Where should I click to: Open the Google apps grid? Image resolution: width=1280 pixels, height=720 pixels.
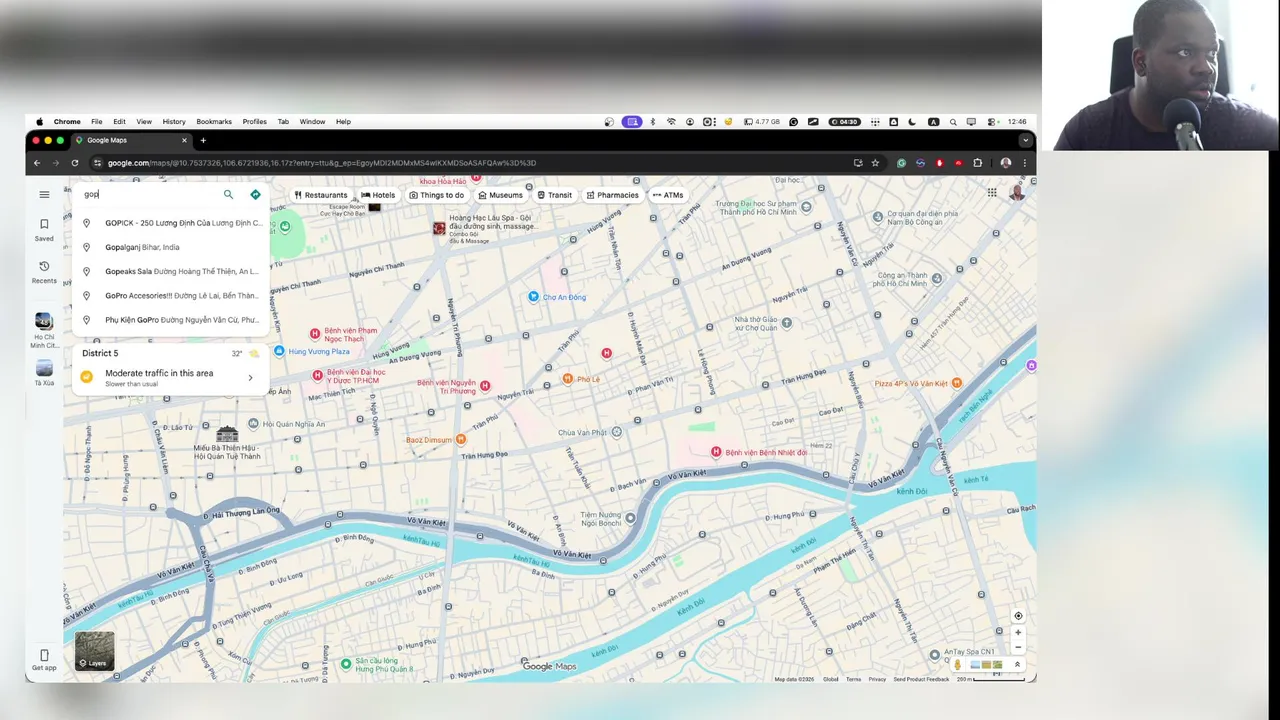[x=992, y=193]
